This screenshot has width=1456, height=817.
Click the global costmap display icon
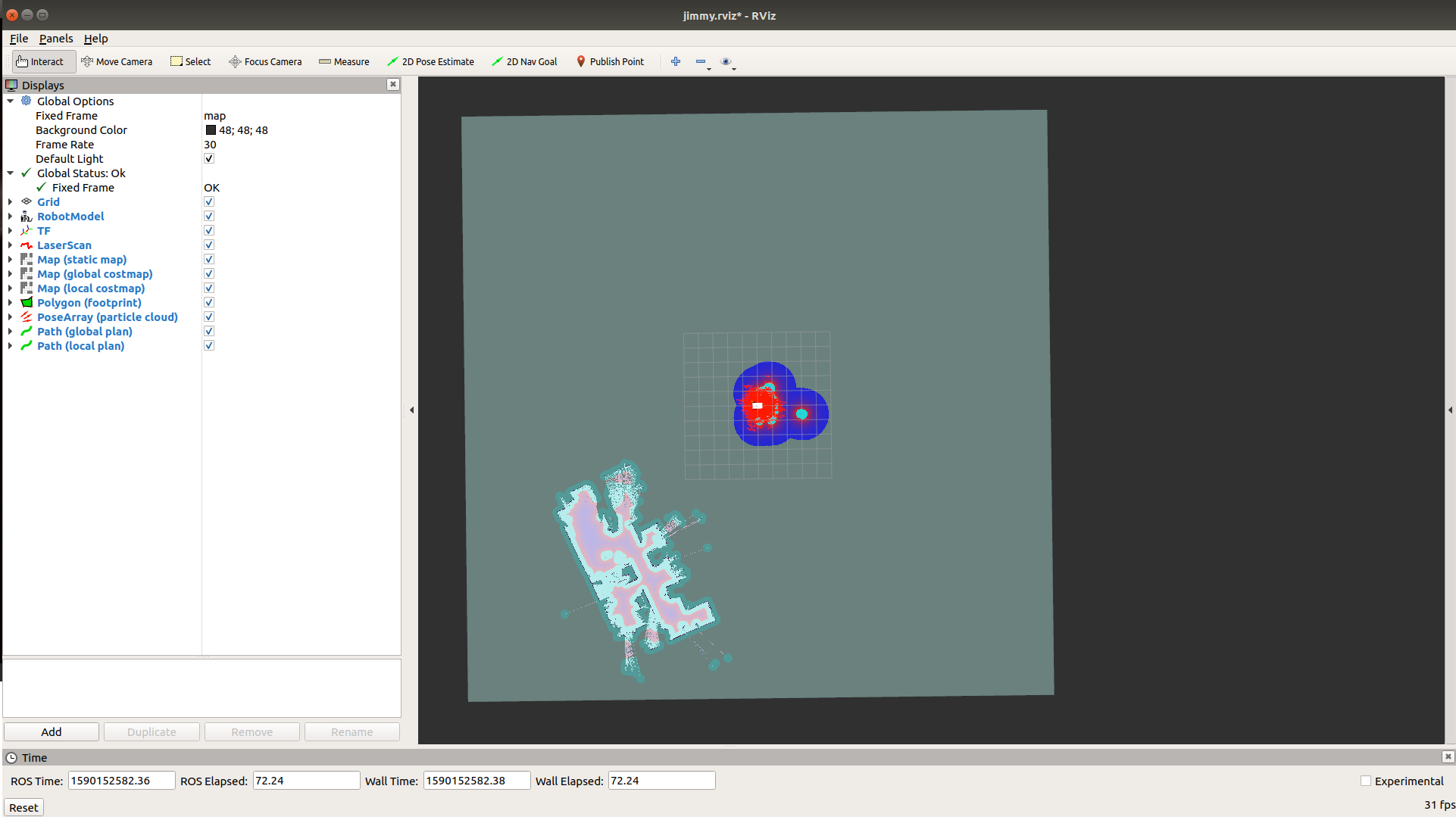[27, 273]
